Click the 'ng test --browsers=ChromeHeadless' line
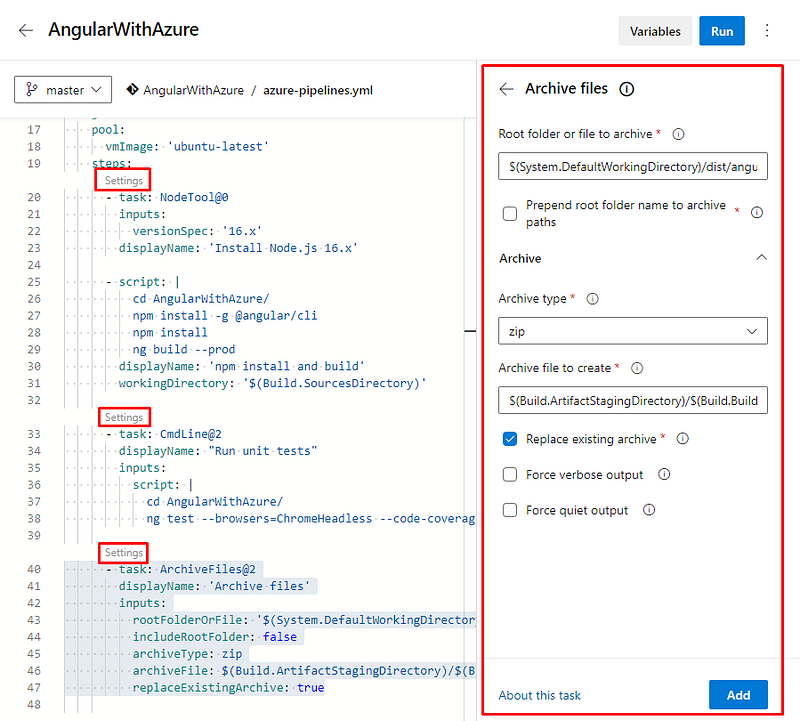The width and height of the screenshot is (800, 721). point(311,519)
